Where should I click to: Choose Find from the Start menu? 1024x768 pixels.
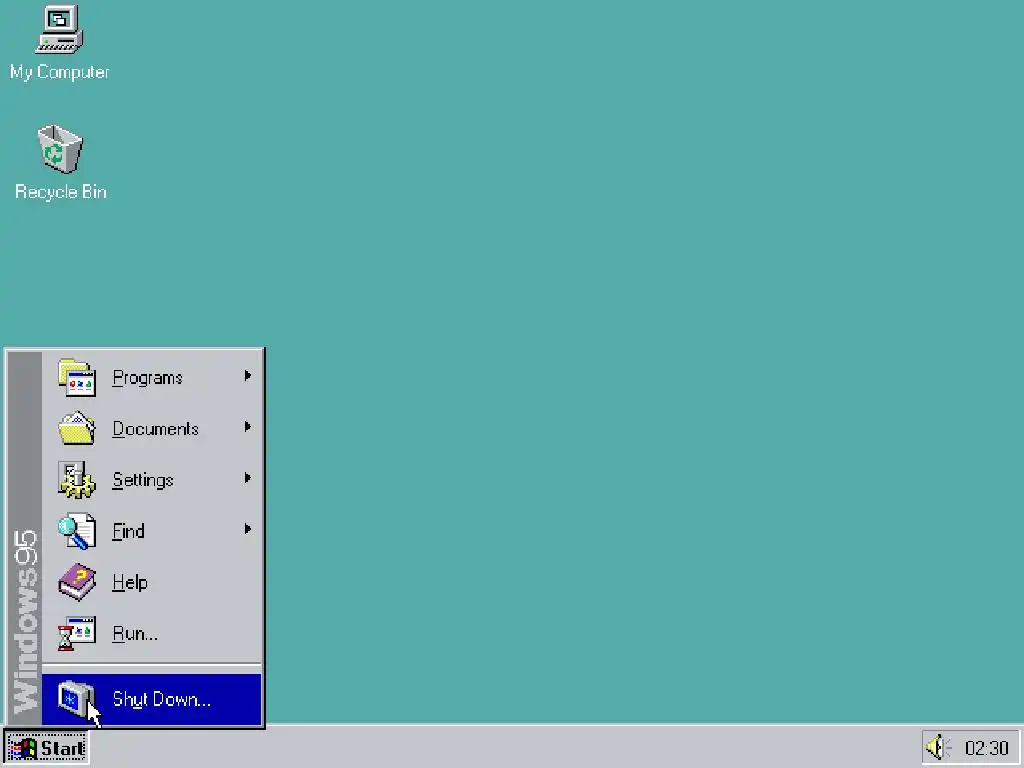[x=152, y=531]
